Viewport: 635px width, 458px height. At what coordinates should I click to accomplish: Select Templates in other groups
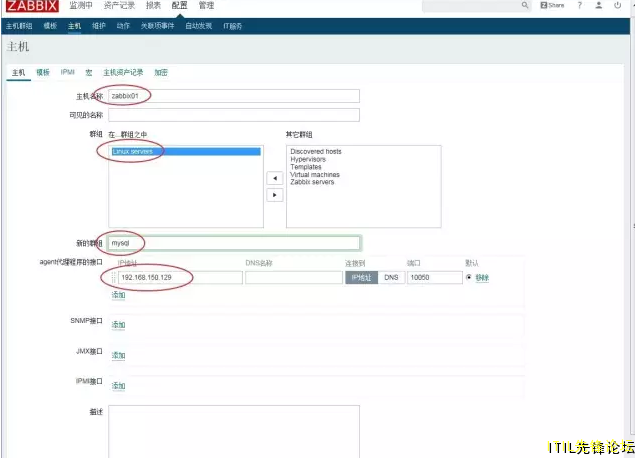pos(306,167)
